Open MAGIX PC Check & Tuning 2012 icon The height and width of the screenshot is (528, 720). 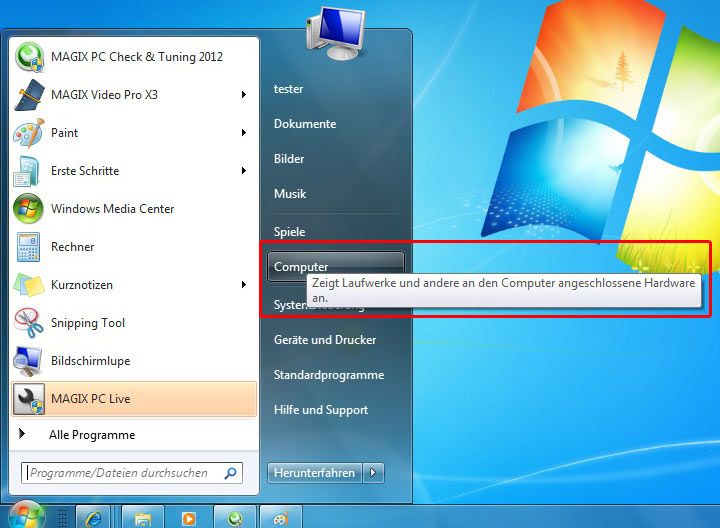pyautogui.click(x=29, y=57)
